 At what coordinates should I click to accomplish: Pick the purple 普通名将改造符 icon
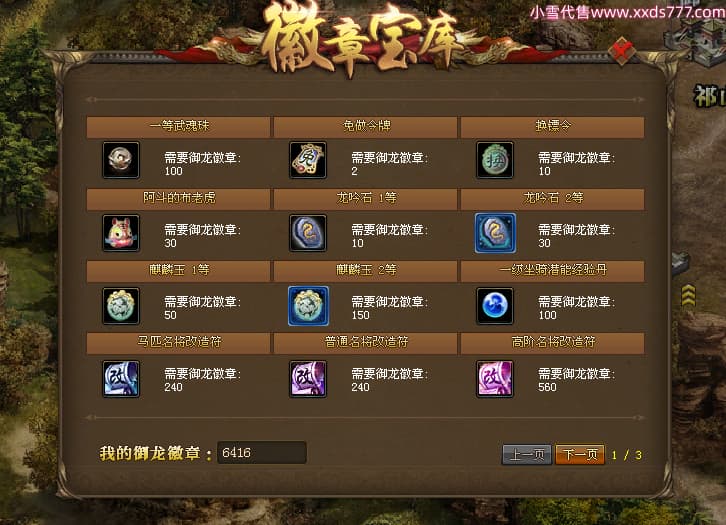pyautogui.click(x=308, y=379)
